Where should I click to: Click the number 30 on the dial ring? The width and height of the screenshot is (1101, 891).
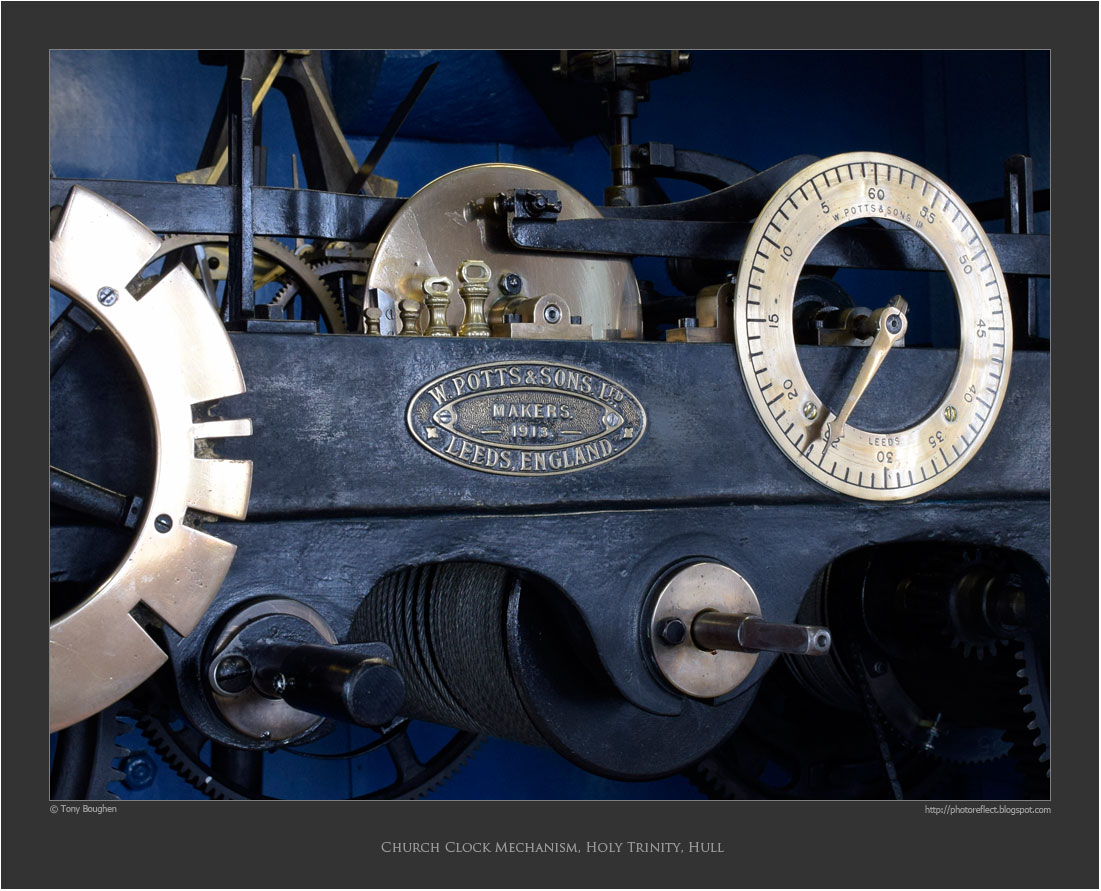886,456
